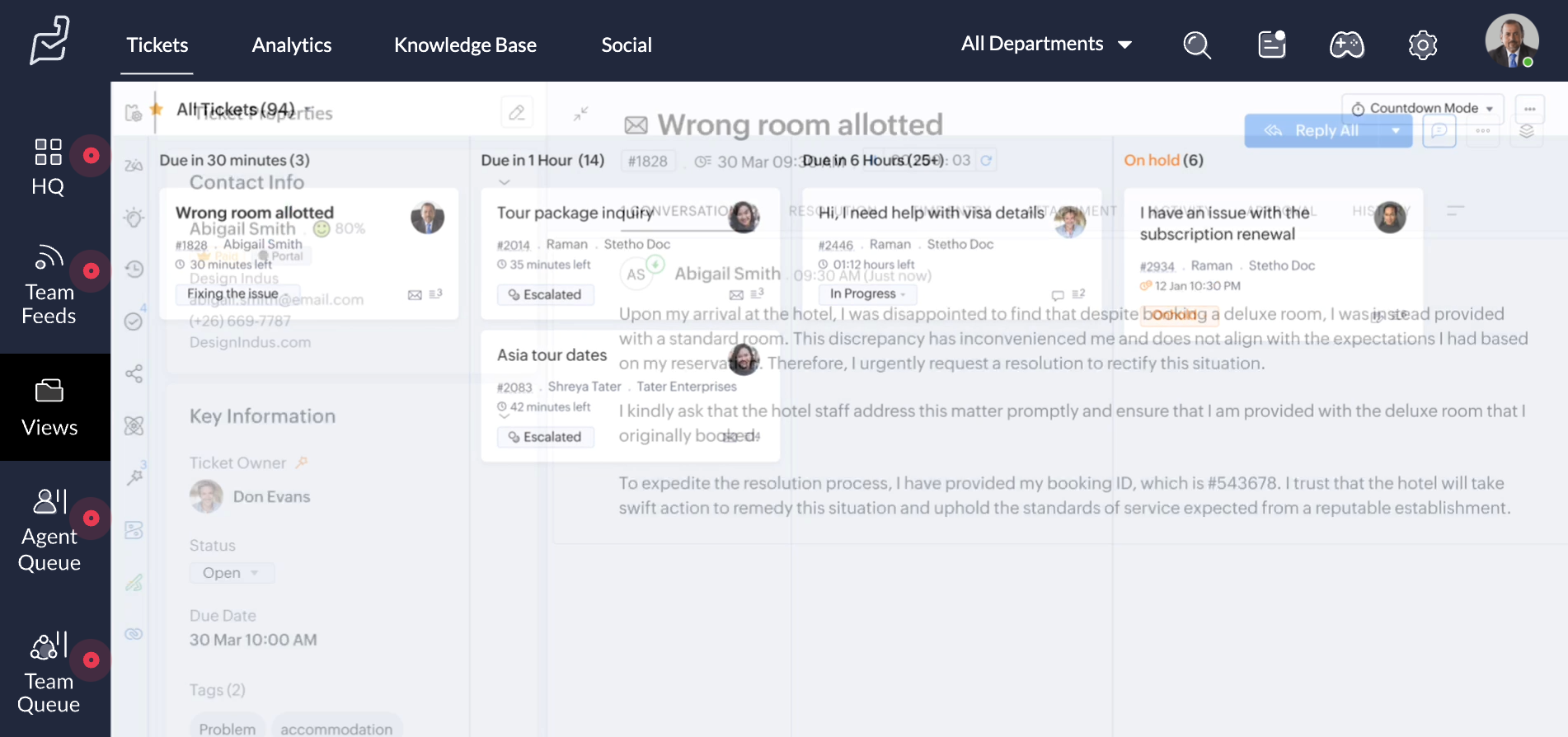Click the pencil edit icon
The image size is (1568, 737).
(517, 112)
